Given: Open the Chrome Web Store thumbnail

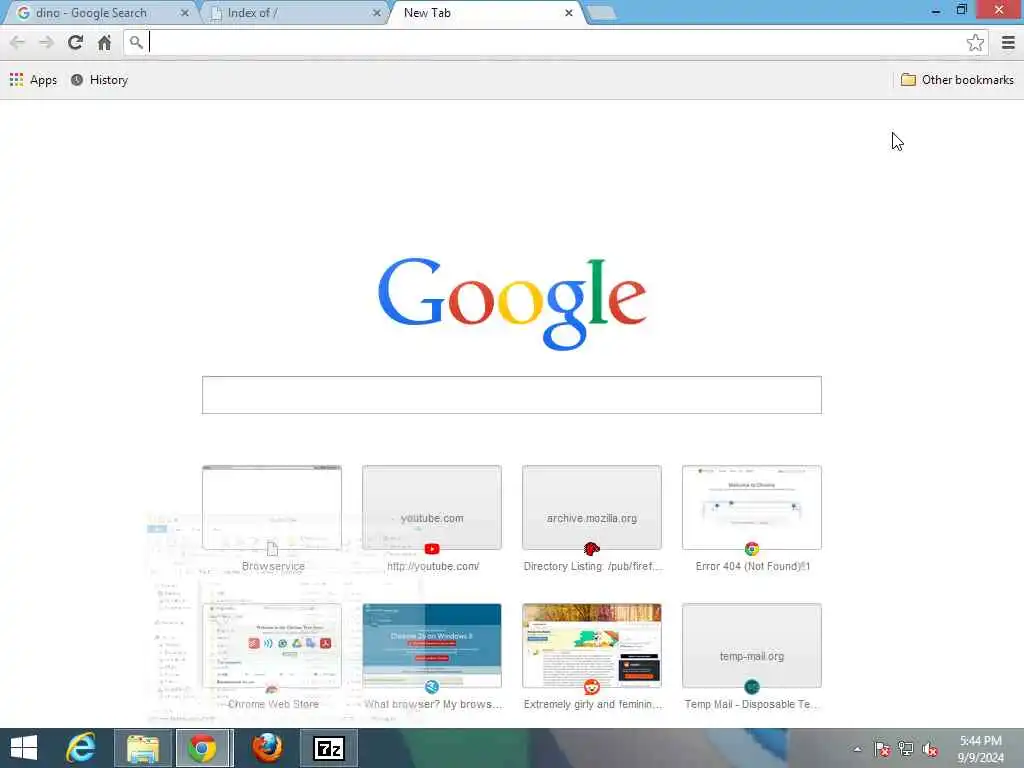Looking at the screenshot, I should (x=272, y=645).
